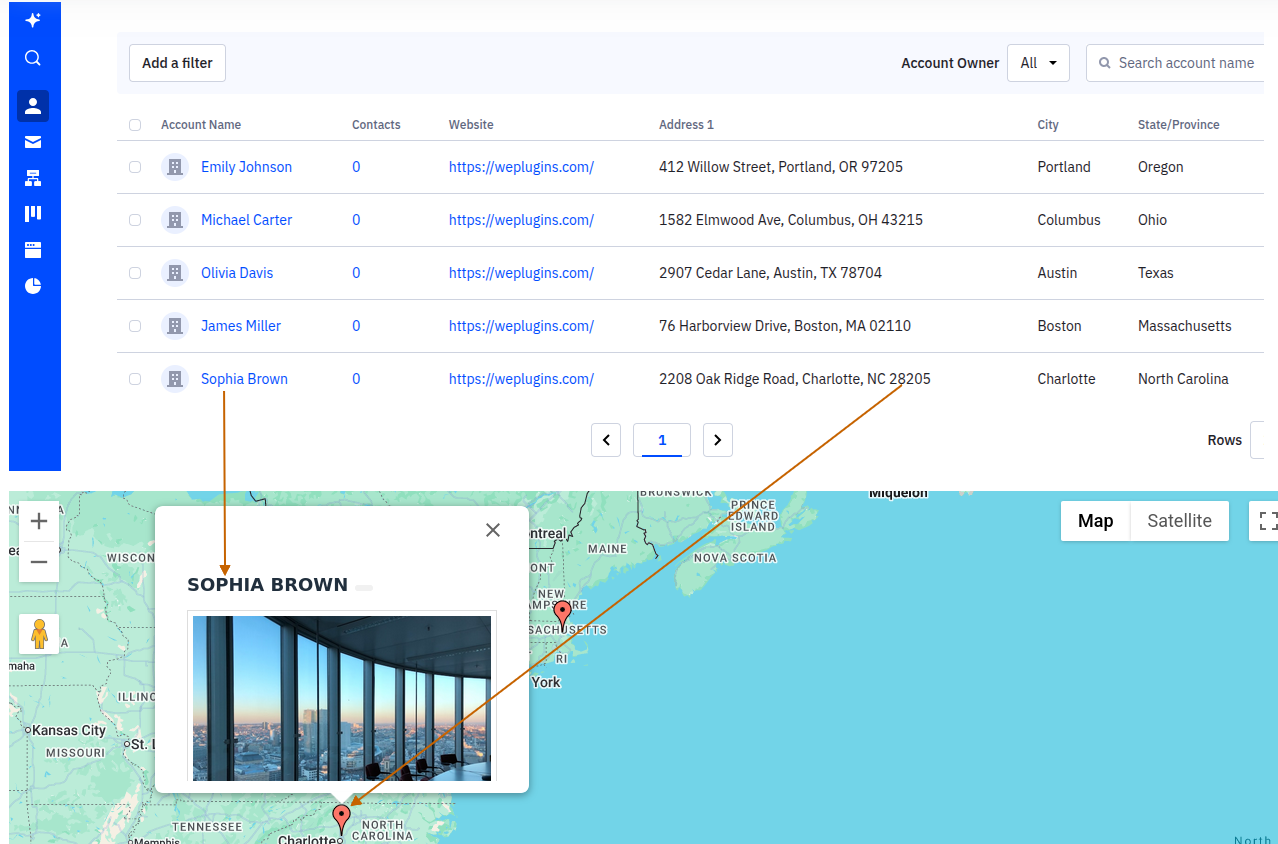
Task: Open the Account Owner All dropdown
Action: [x=1038, y=62]
